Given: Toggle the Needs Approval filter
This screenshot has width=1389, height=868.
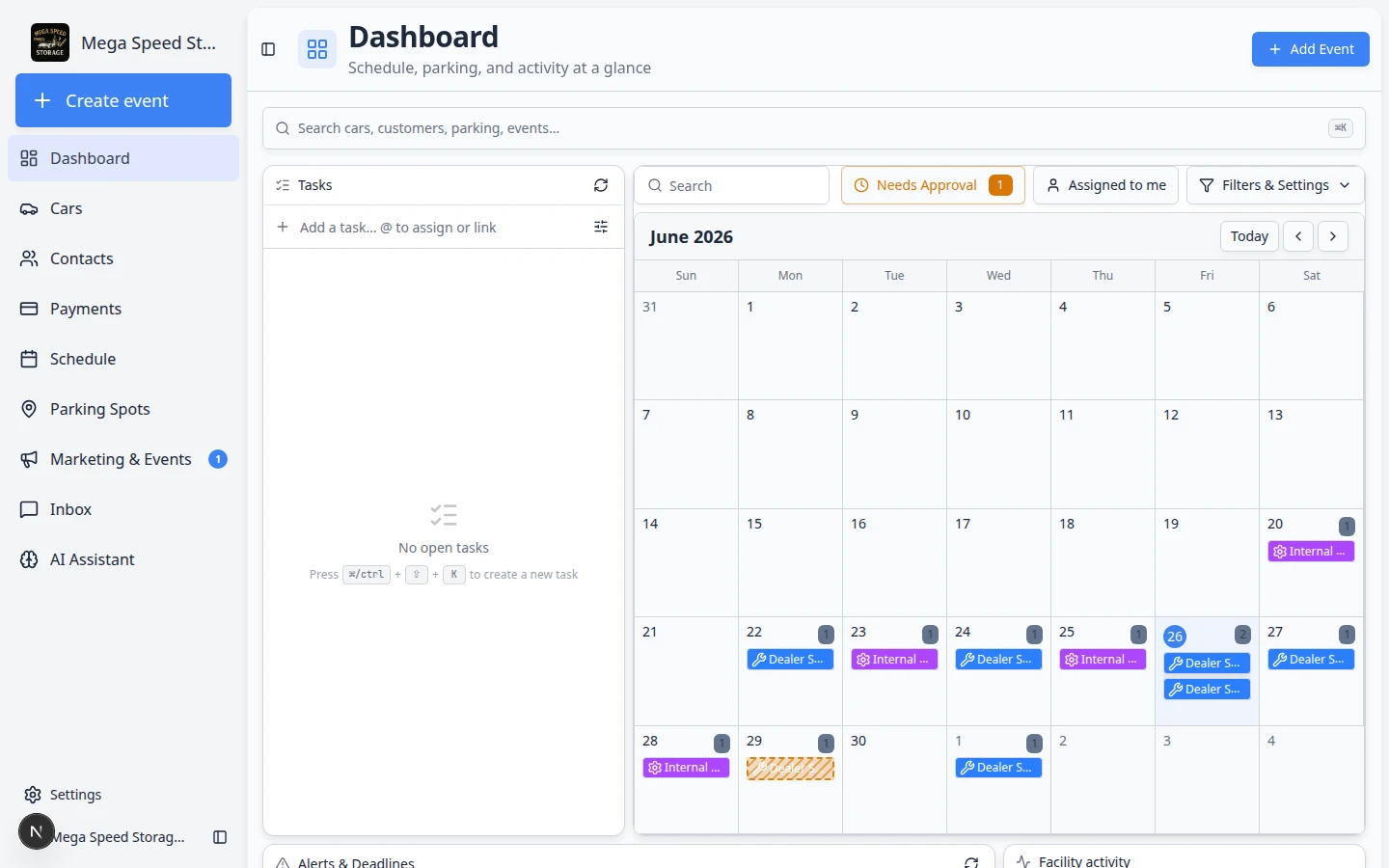Looking at the screenshot, I should tap(933, 185).
